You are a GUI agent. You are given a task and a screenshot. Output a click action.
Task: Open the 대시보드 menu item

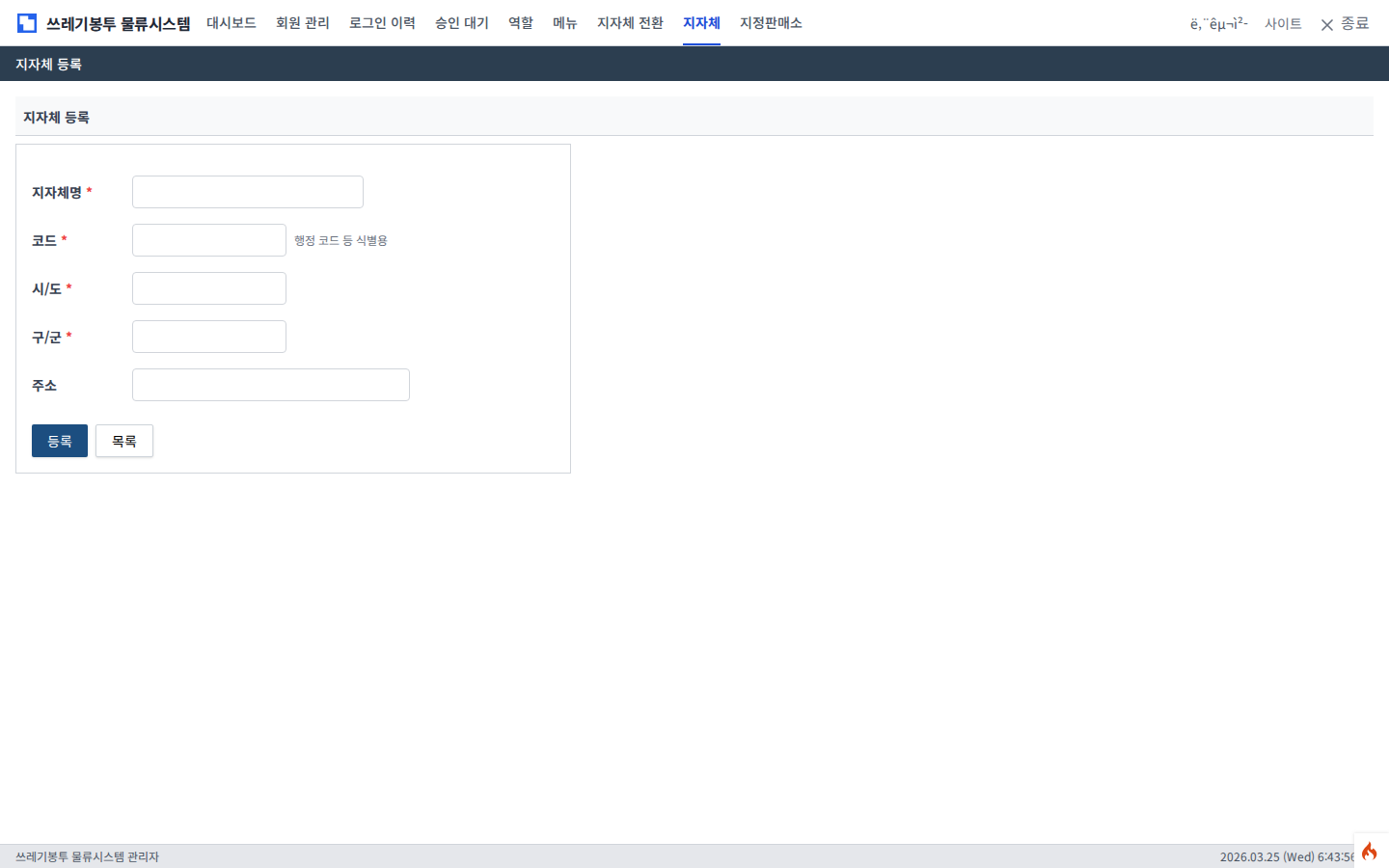(231, 23)
